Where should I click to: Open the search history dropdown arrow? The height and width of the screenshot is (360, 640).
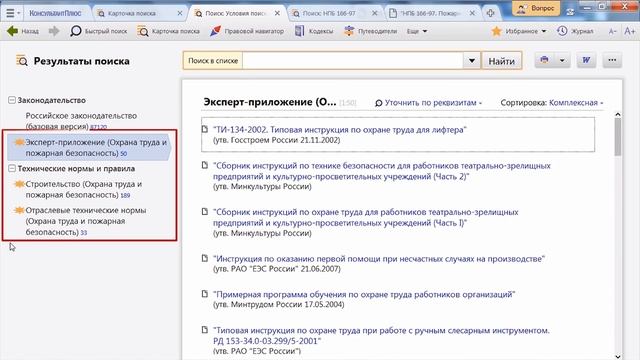tap(471, 61)
